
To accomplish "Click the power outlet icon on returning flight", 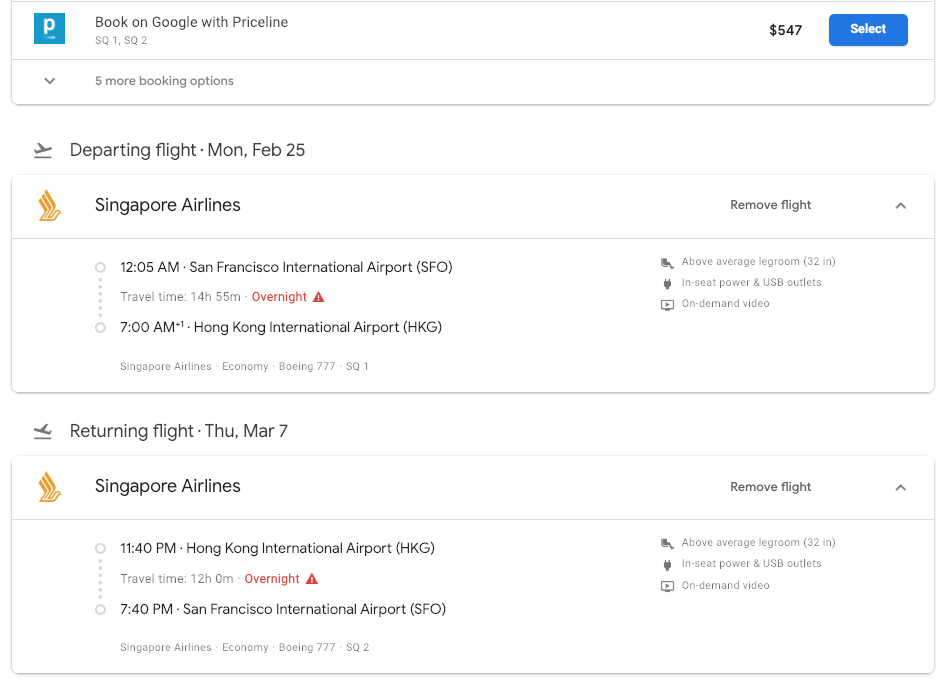I will click(667, 564).
